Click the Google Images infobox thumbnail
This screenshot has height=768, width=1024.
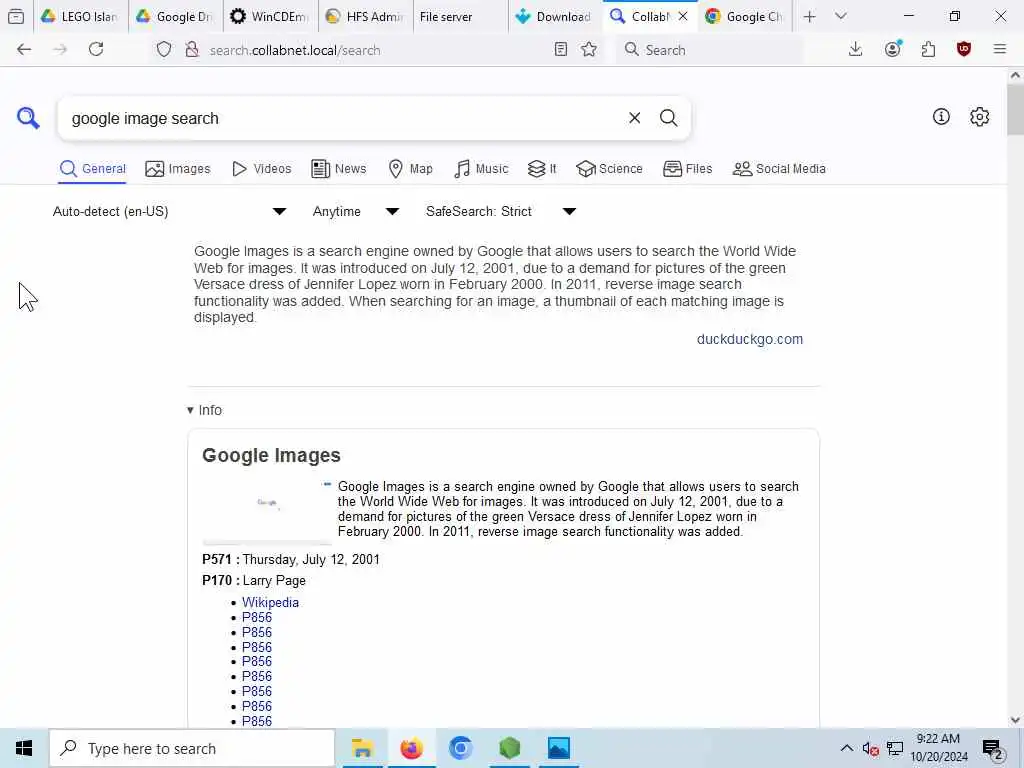point(267,512)
